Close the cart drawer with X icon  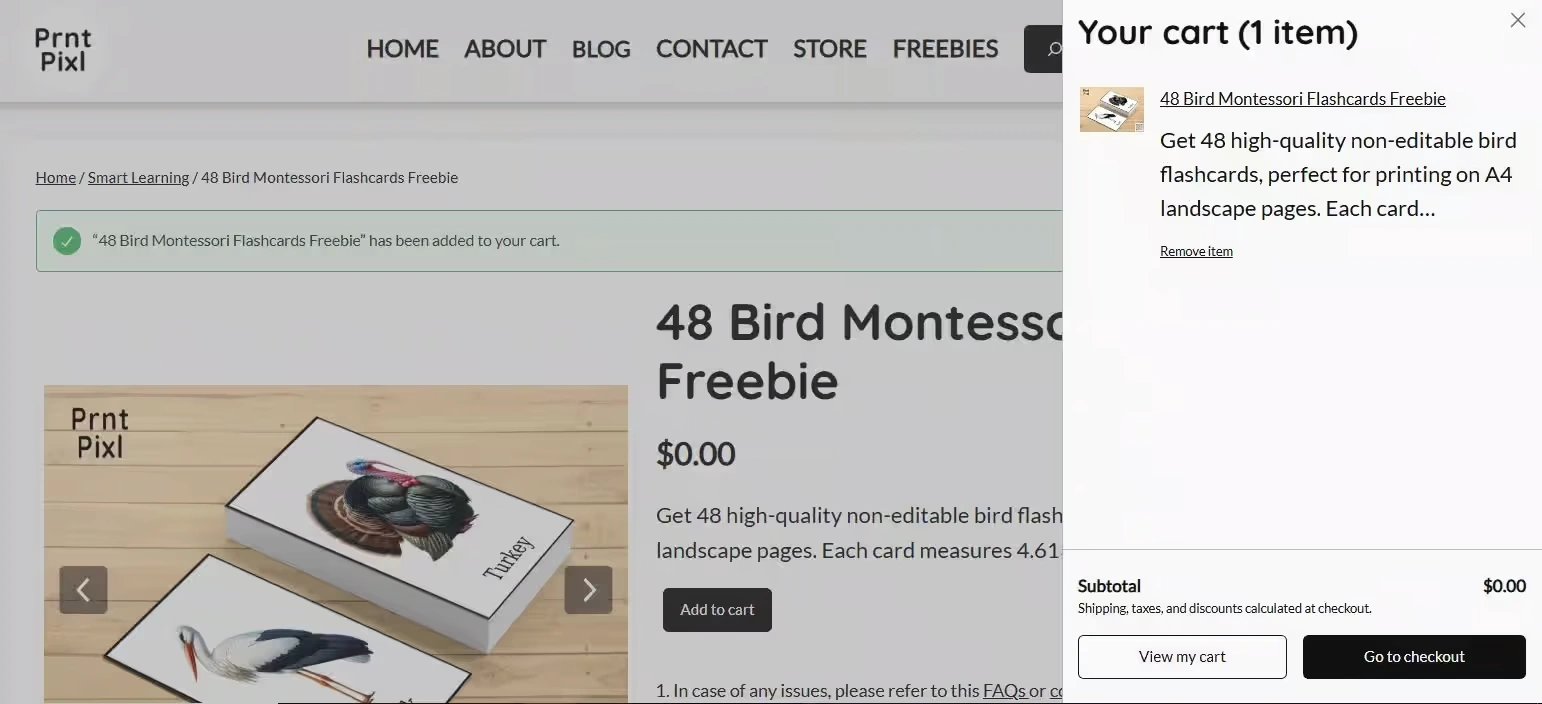(x=1517, y=20)
